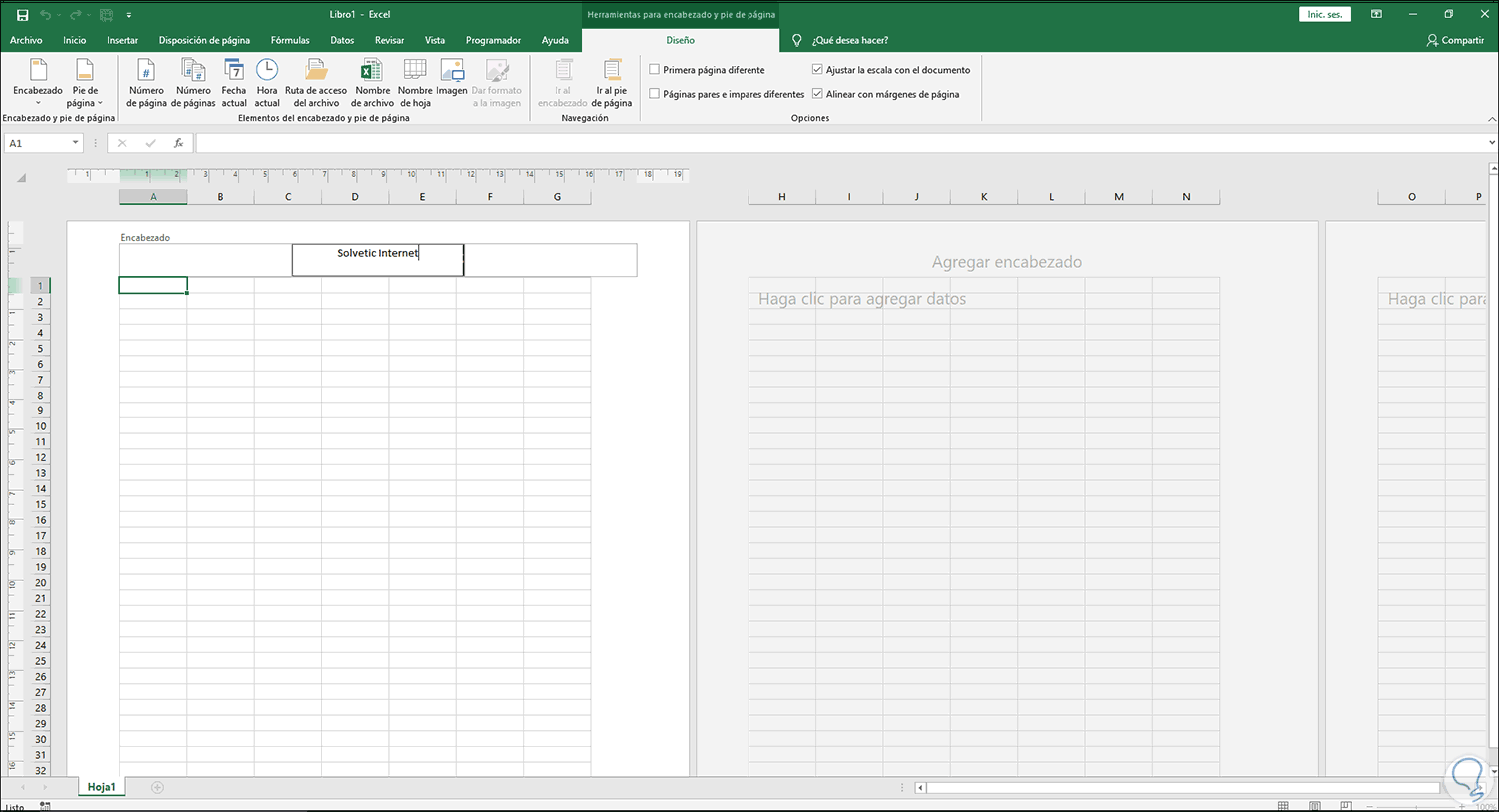
Task: Click the Compartir button
Action: coord(1455,40)
